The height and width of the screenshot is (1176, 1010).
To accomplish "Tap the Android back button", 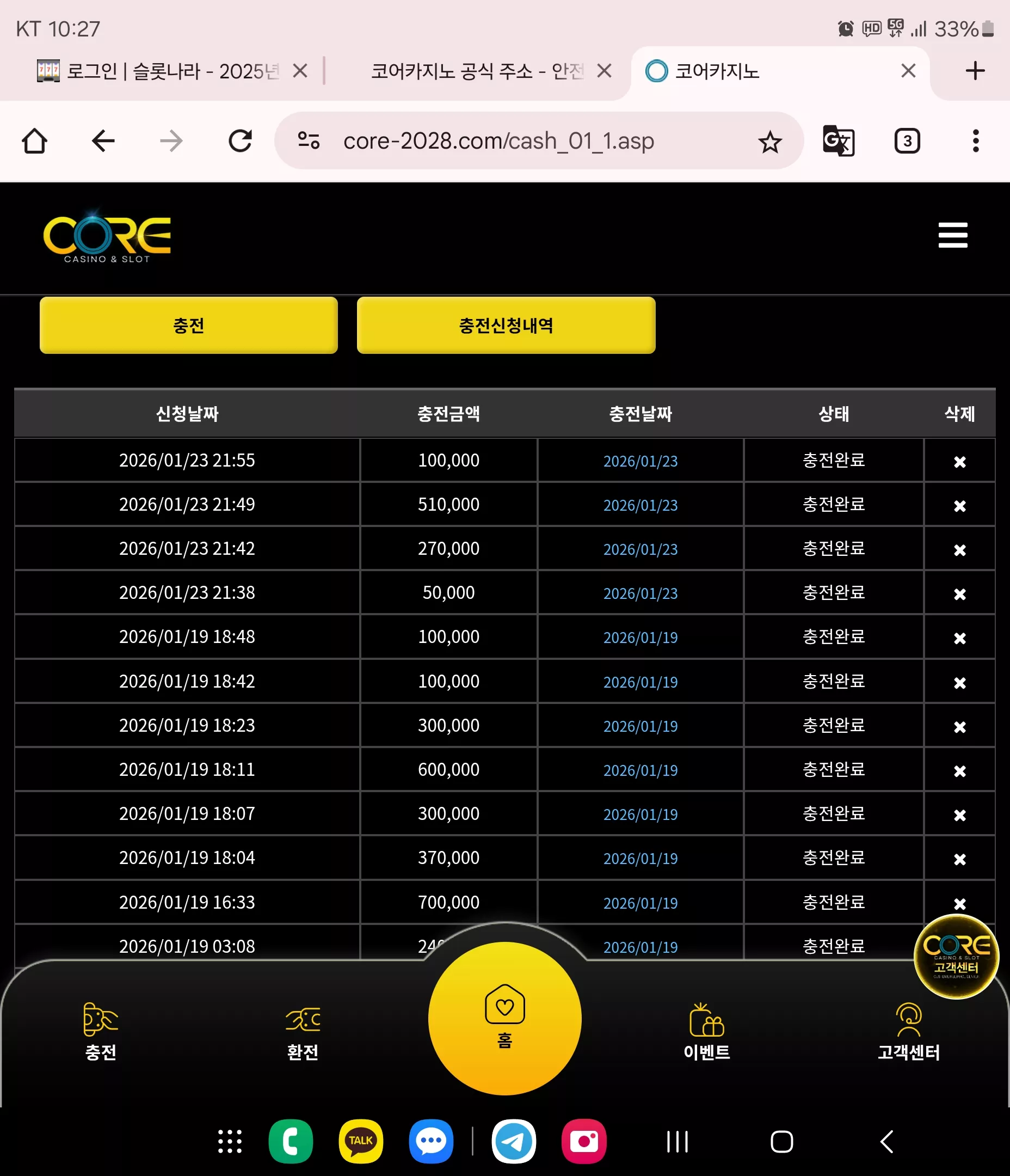I will (x=887, y=1141).
